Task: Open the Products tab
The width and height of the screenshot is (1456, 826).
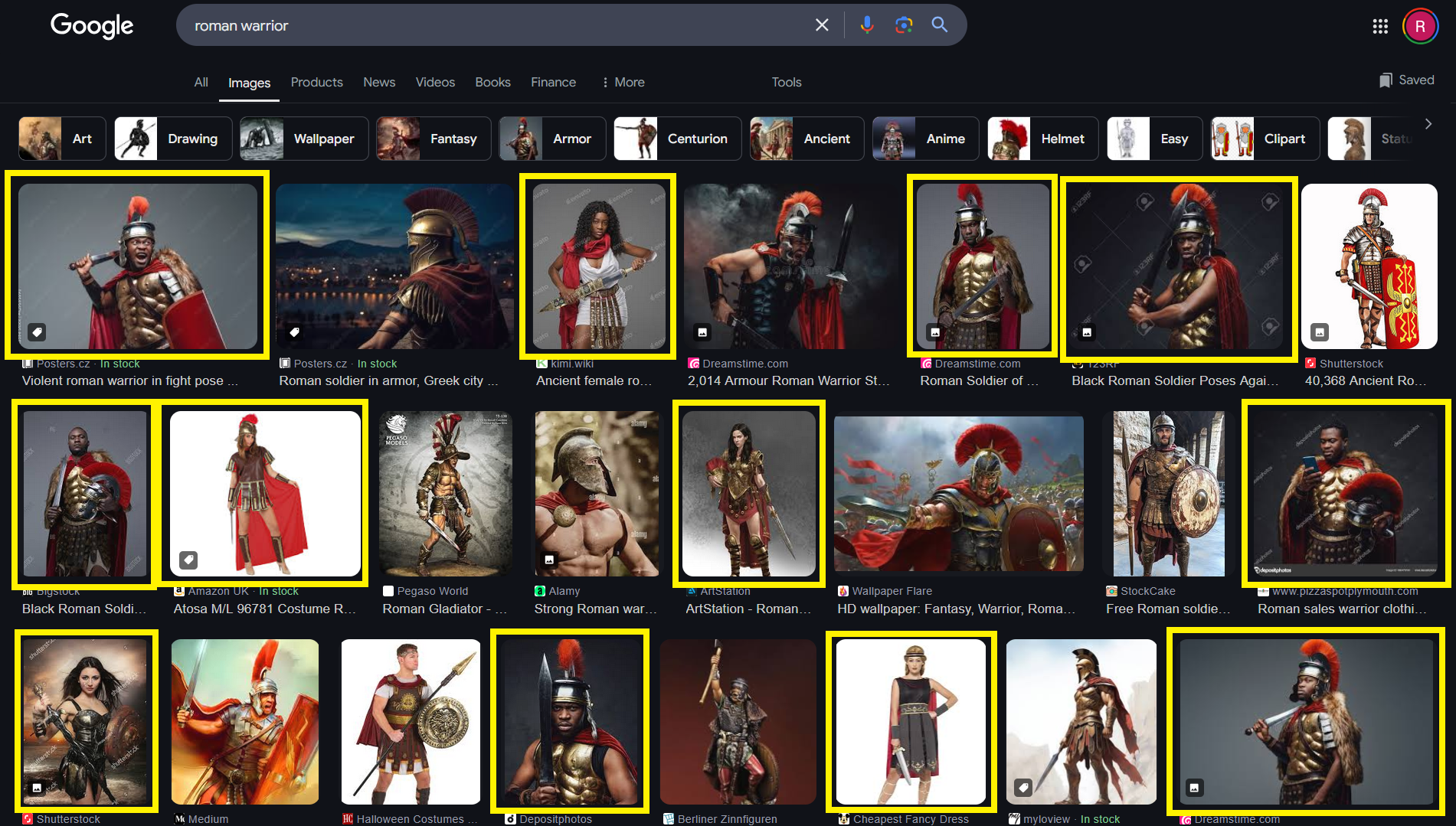Action: pyautogui.click(x=317, y=82)
